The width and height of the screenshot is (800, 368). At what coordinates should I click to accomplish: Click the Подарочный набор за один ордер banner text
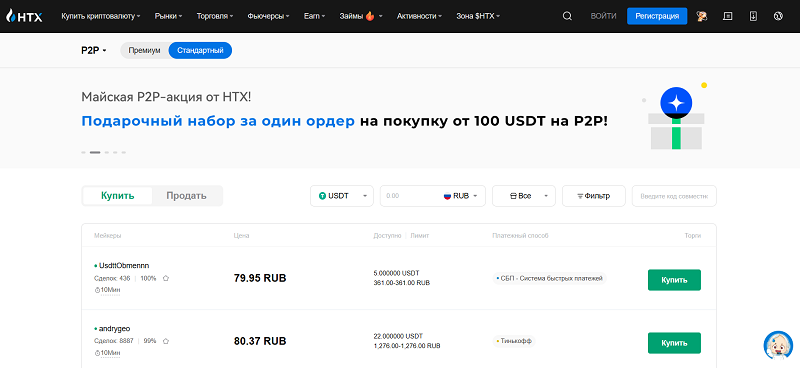218,122
